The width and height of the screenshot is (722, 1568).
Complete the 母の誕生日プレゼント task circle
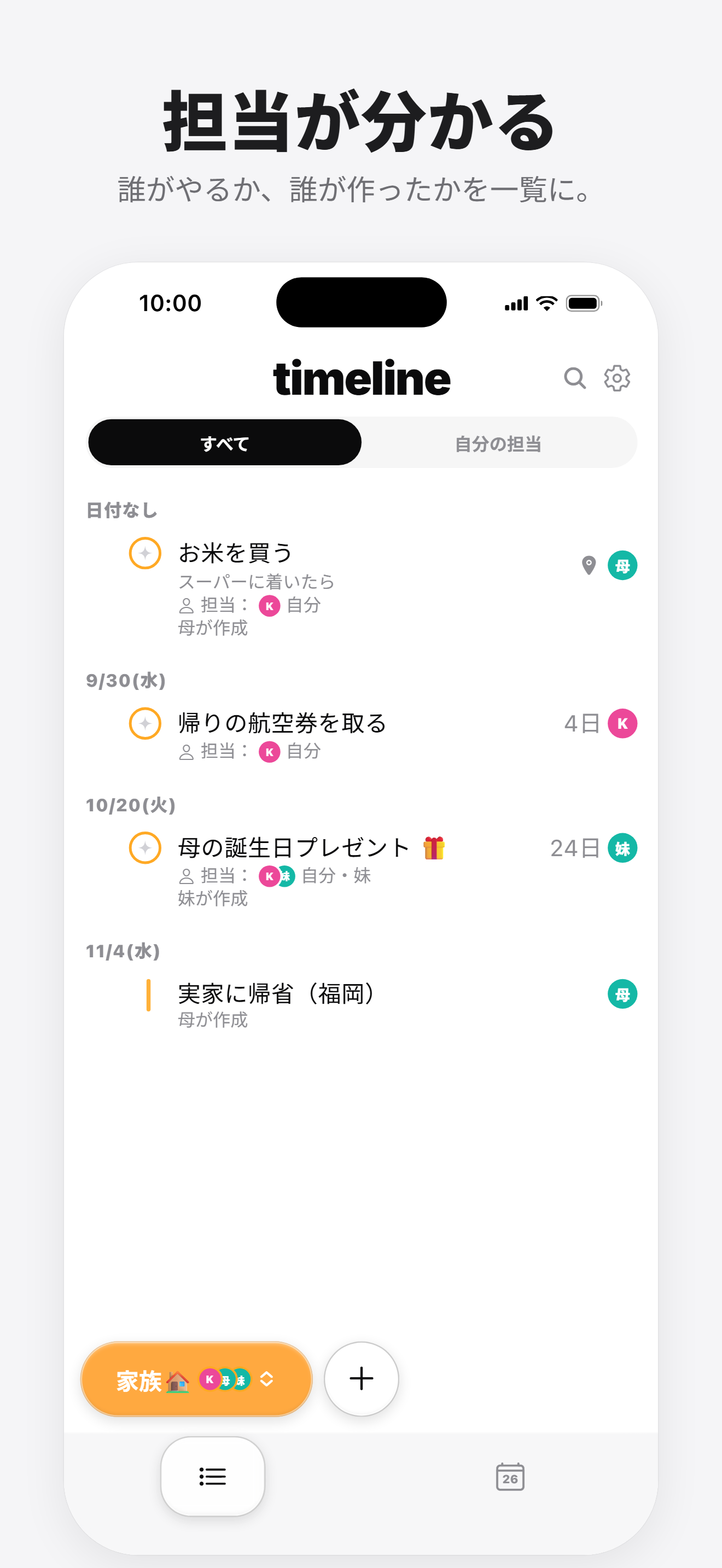click(145, 848)
